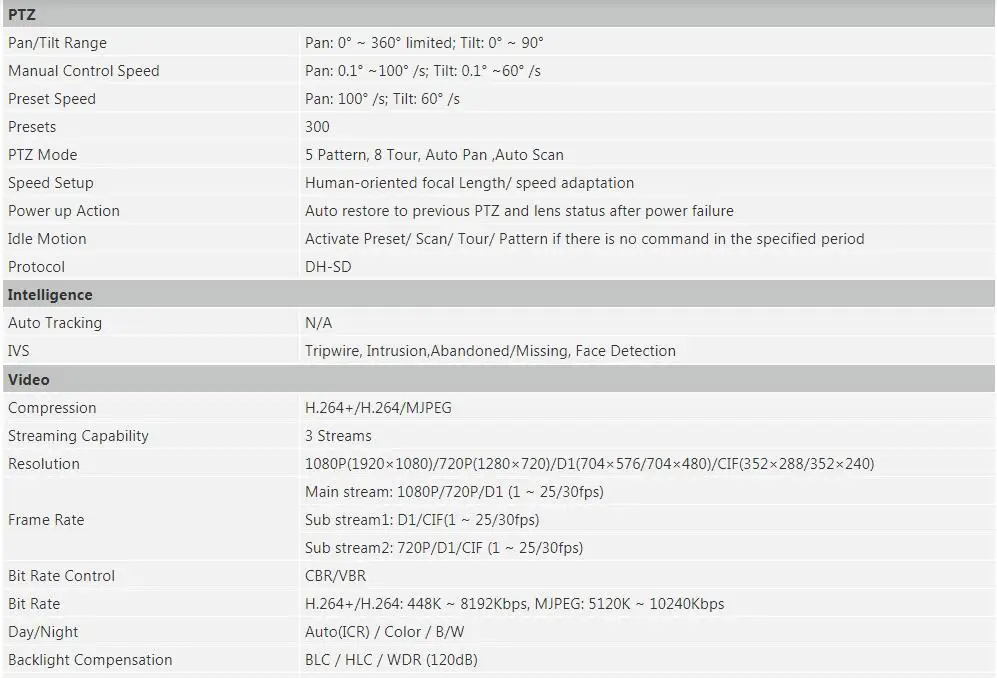The height and width of the screenshot is (678, 997).
Task: Click the CBR/VBR bit rate control value
Action: (x=335, y=576)
